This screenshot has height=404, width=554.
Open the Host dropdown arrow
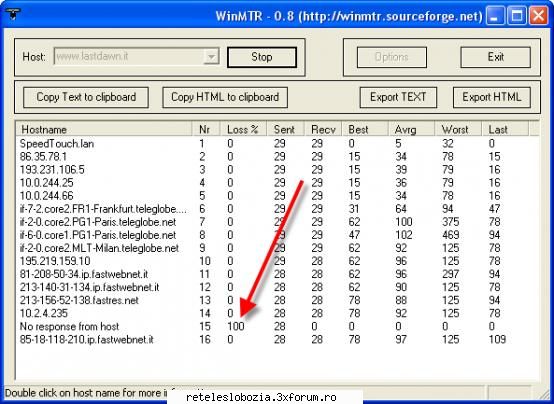[211, 57]
